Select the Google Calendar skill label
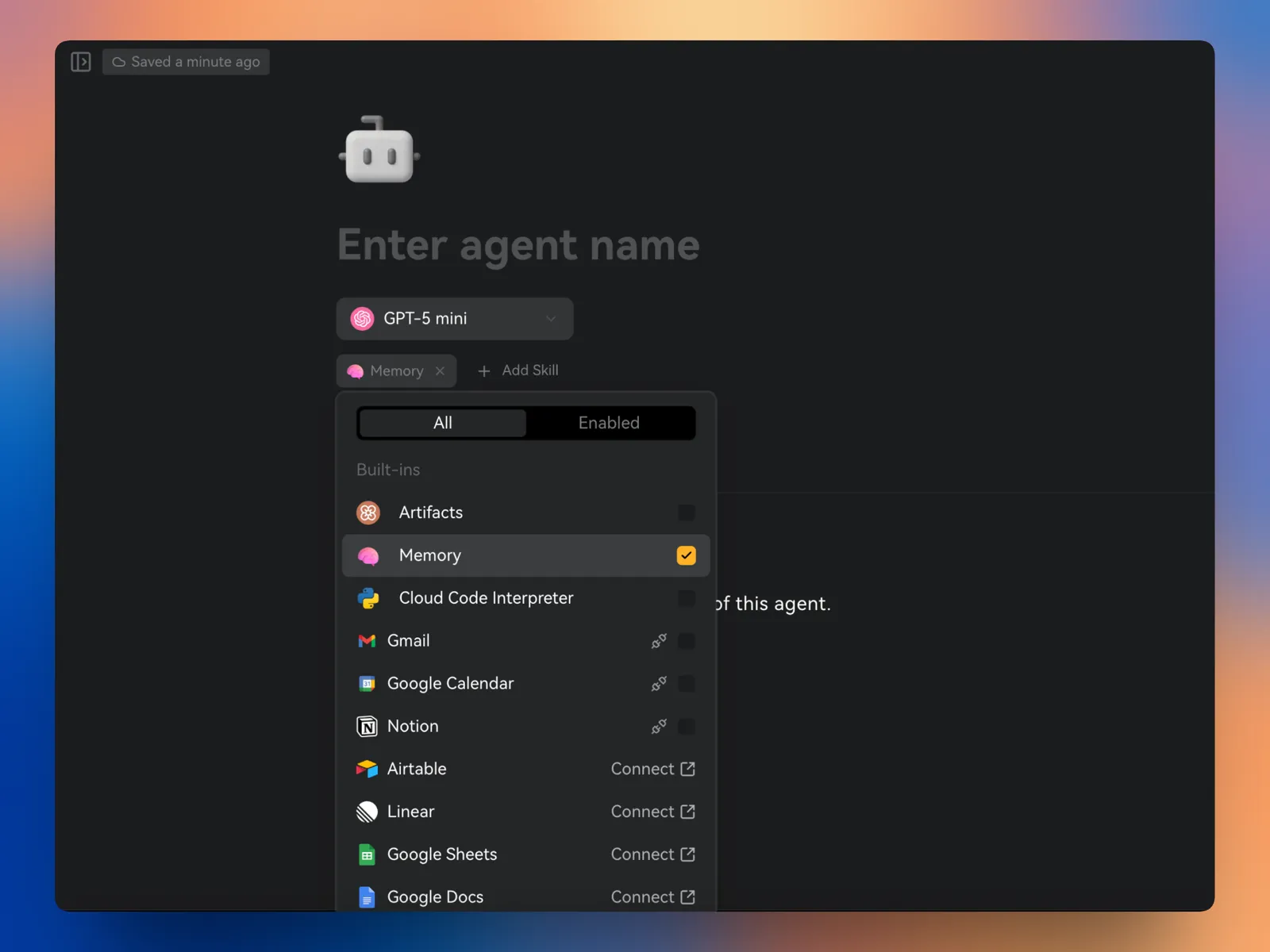Screen dimensions: 1270x952 pos(451,684)
